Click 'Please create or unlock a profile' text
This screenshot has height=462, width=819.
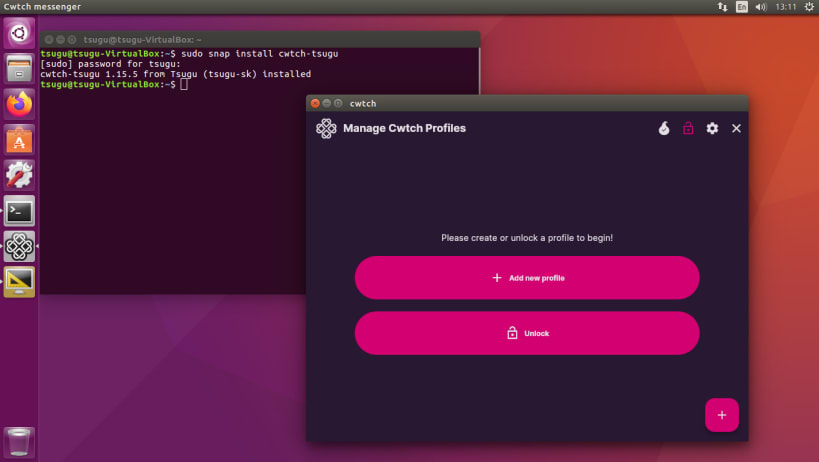tap(526, 238)
